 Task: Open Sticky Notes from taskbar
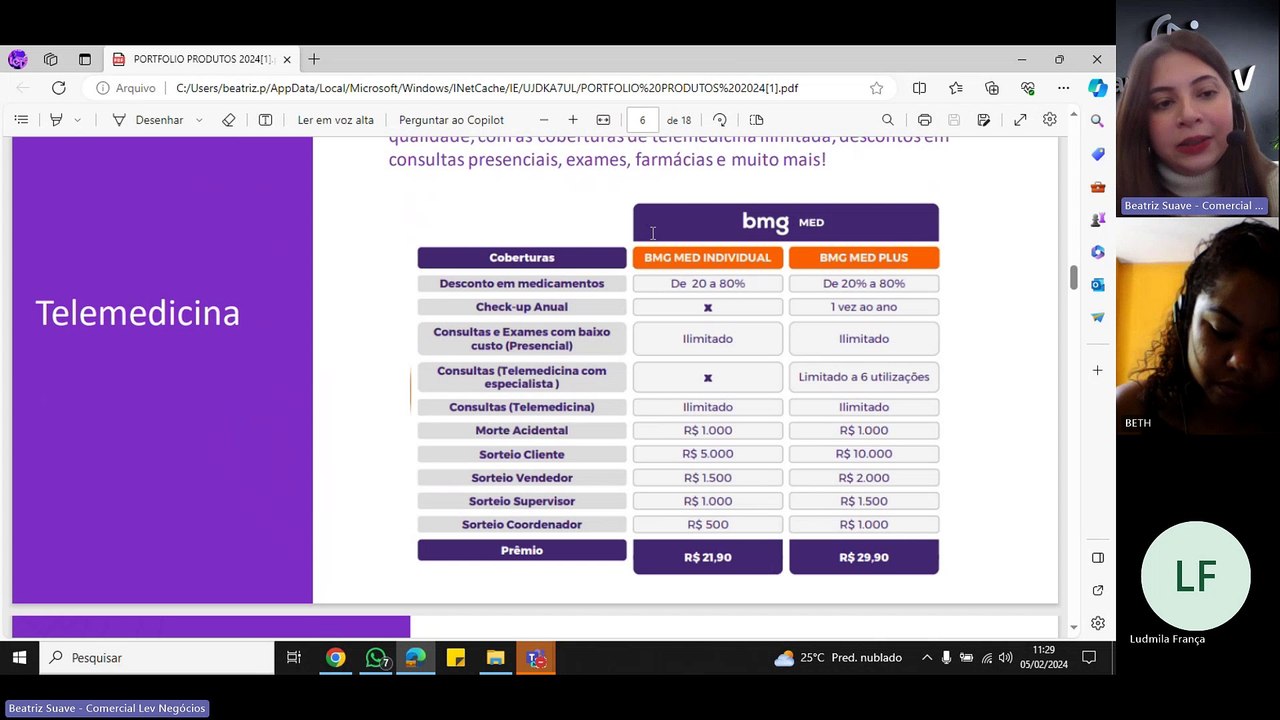coord(456,658)
